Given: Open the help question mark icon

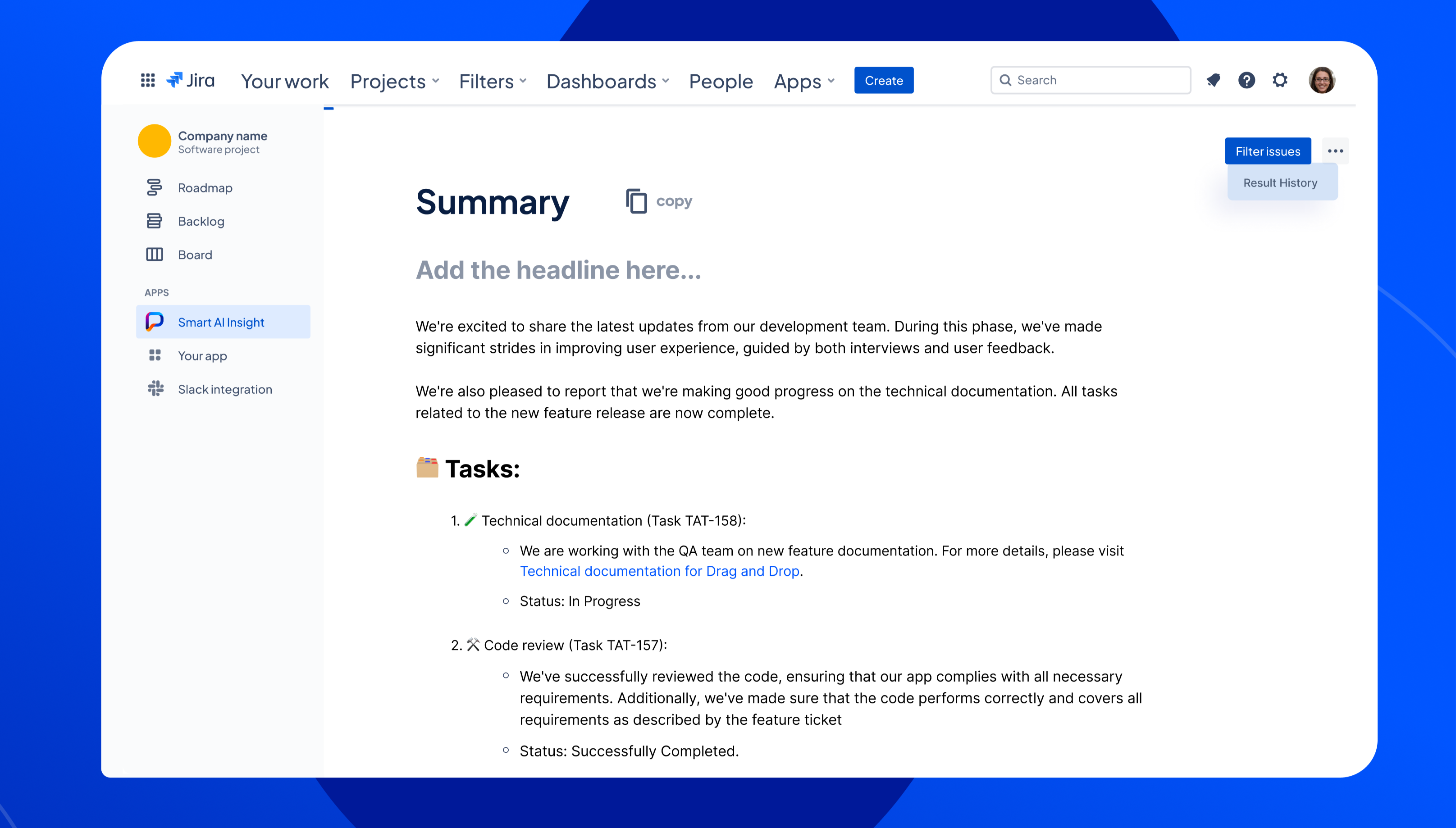Looking at the screenshot, I should coord(1246,80).
